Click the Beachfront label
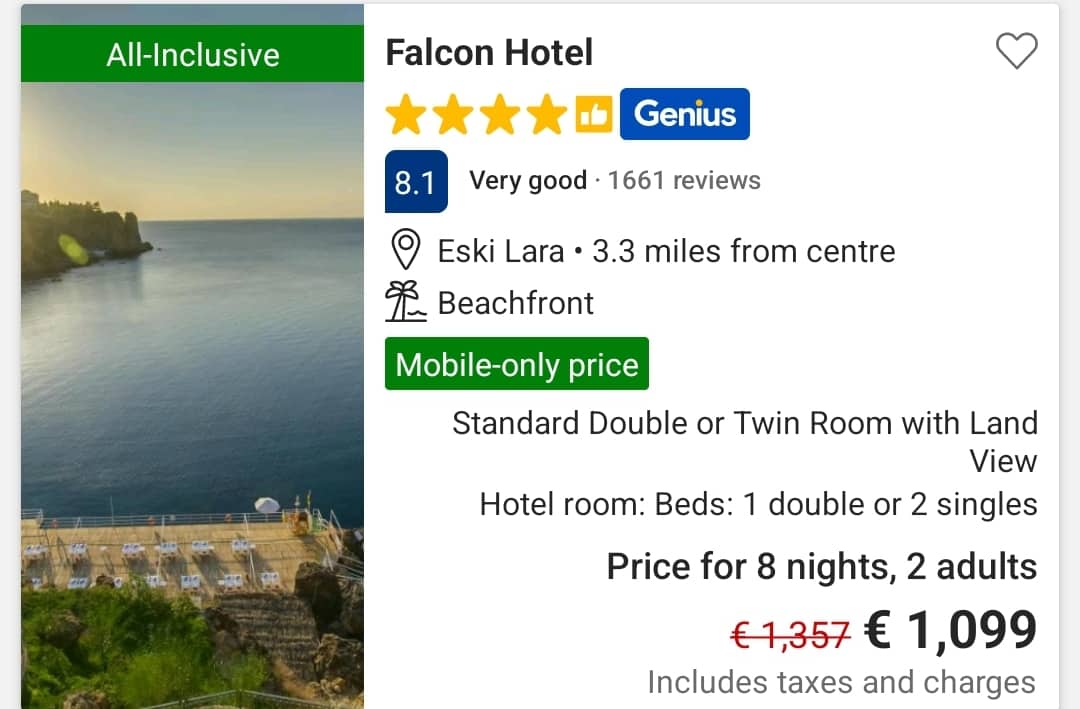Image resolution: width=1080 pixels, height=709 pixels. coord(516,303)
